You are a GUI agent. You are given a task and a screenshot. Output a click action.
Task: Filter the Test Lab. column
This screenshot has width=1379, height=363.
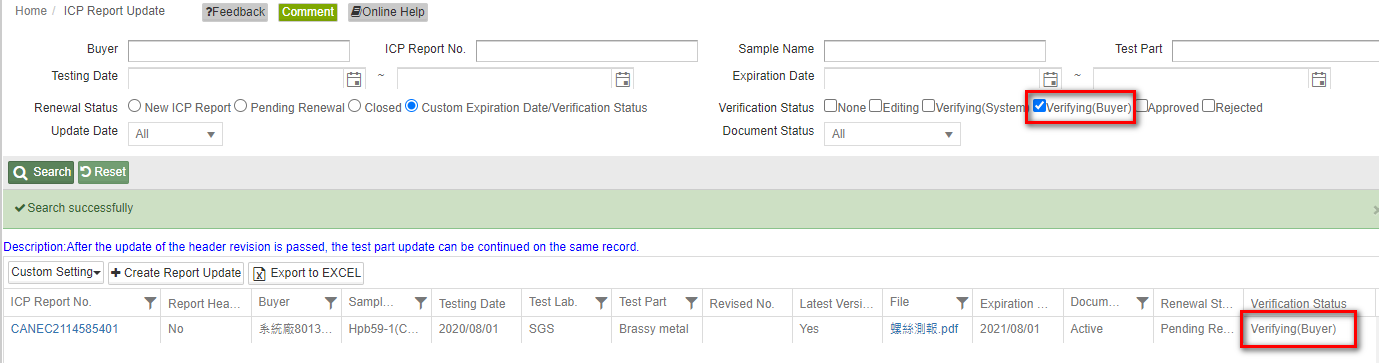tap(600, 303)
